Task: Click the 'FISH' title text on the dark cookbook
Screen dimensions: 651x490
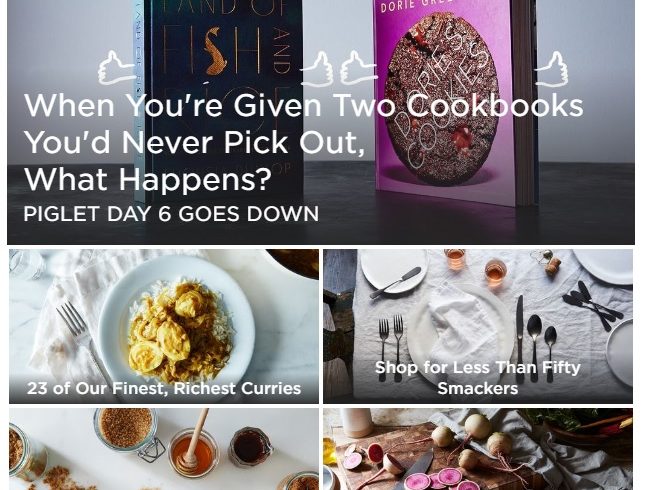Action: [212, 51]
